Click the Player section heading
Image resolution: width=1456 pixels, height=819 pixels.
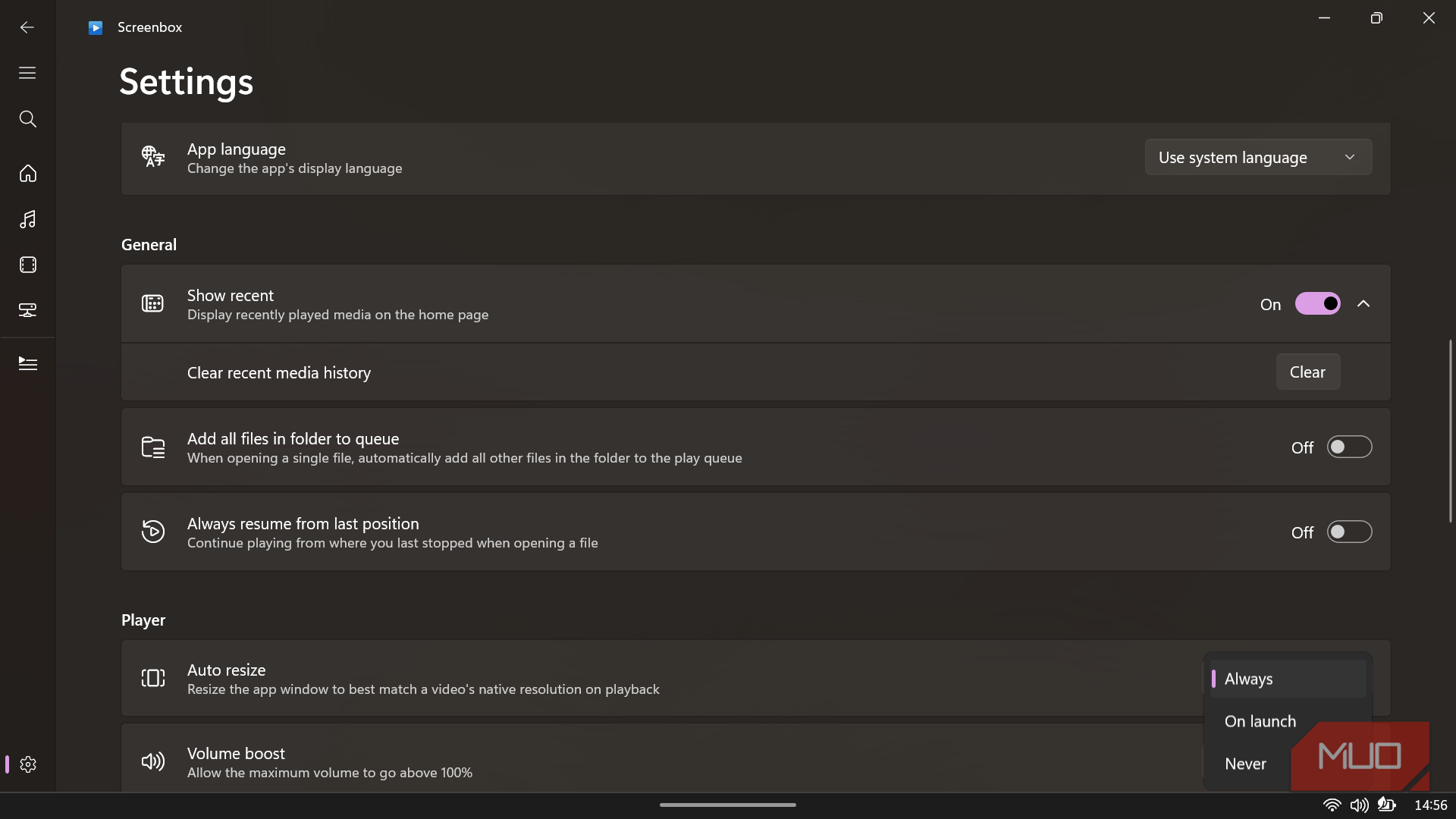point(143,620)
